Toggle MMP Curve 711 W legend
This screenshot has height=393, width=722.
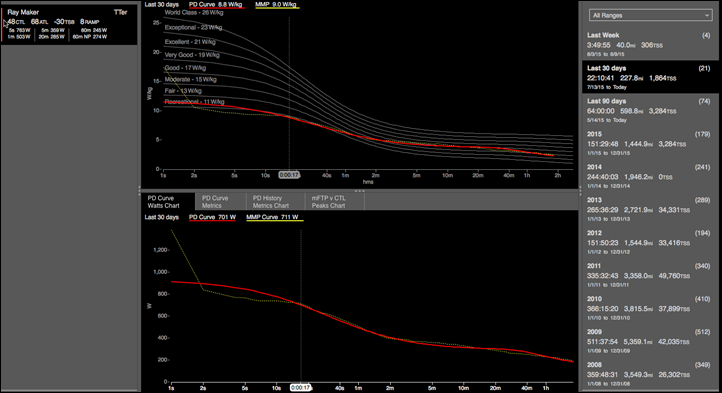coord(274,217)
